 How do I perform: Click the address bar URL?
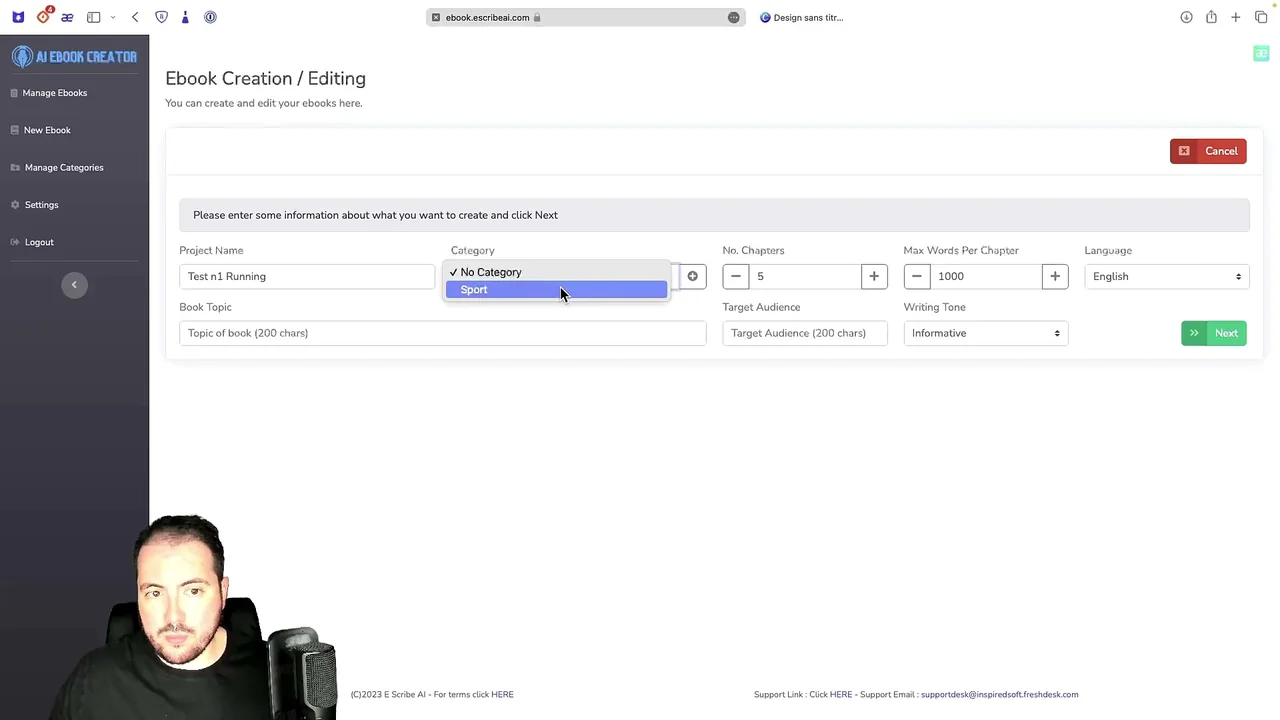click(487, 17)
